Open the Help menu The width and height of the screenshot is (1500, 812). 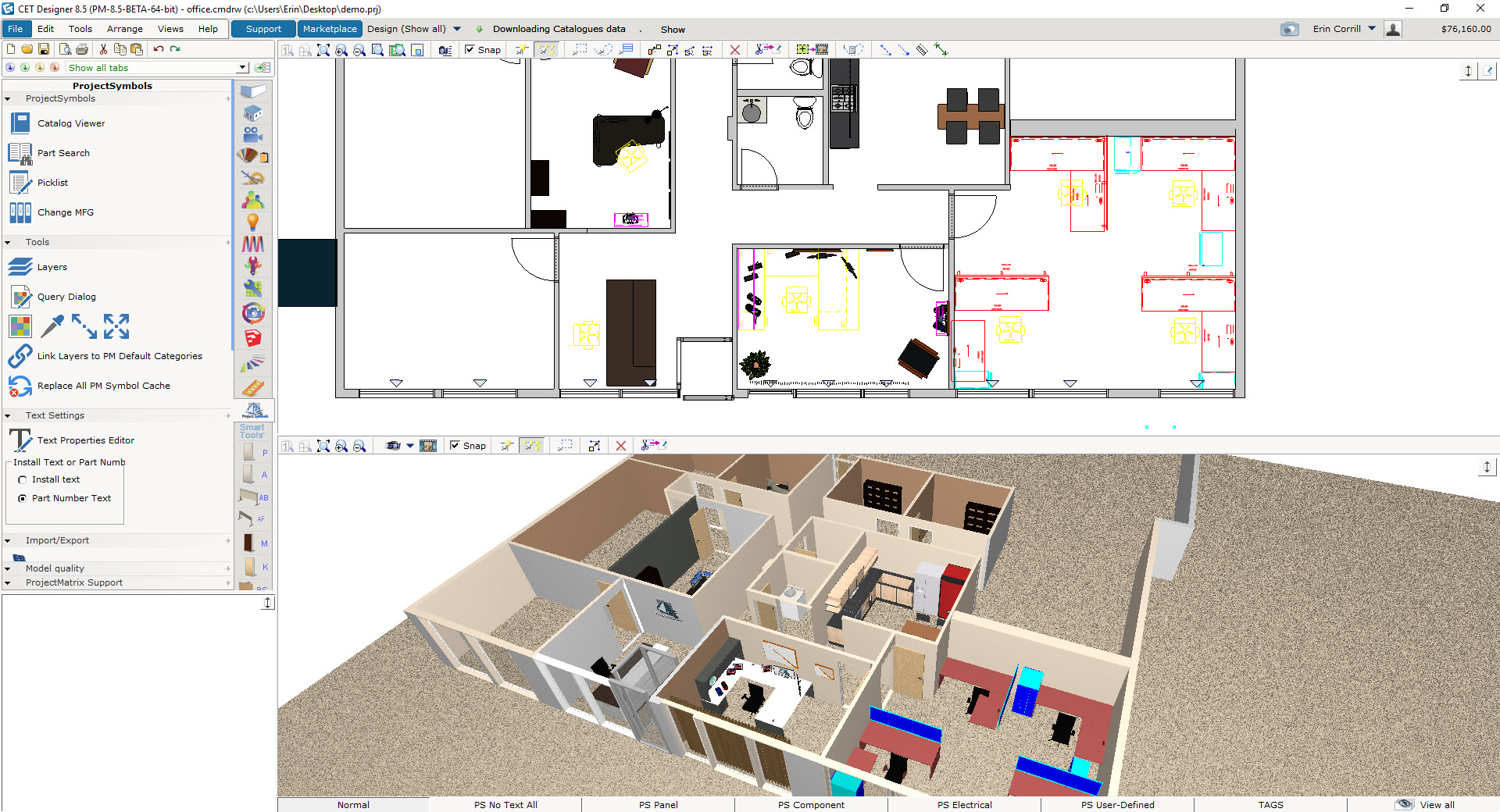coord(208,29)
